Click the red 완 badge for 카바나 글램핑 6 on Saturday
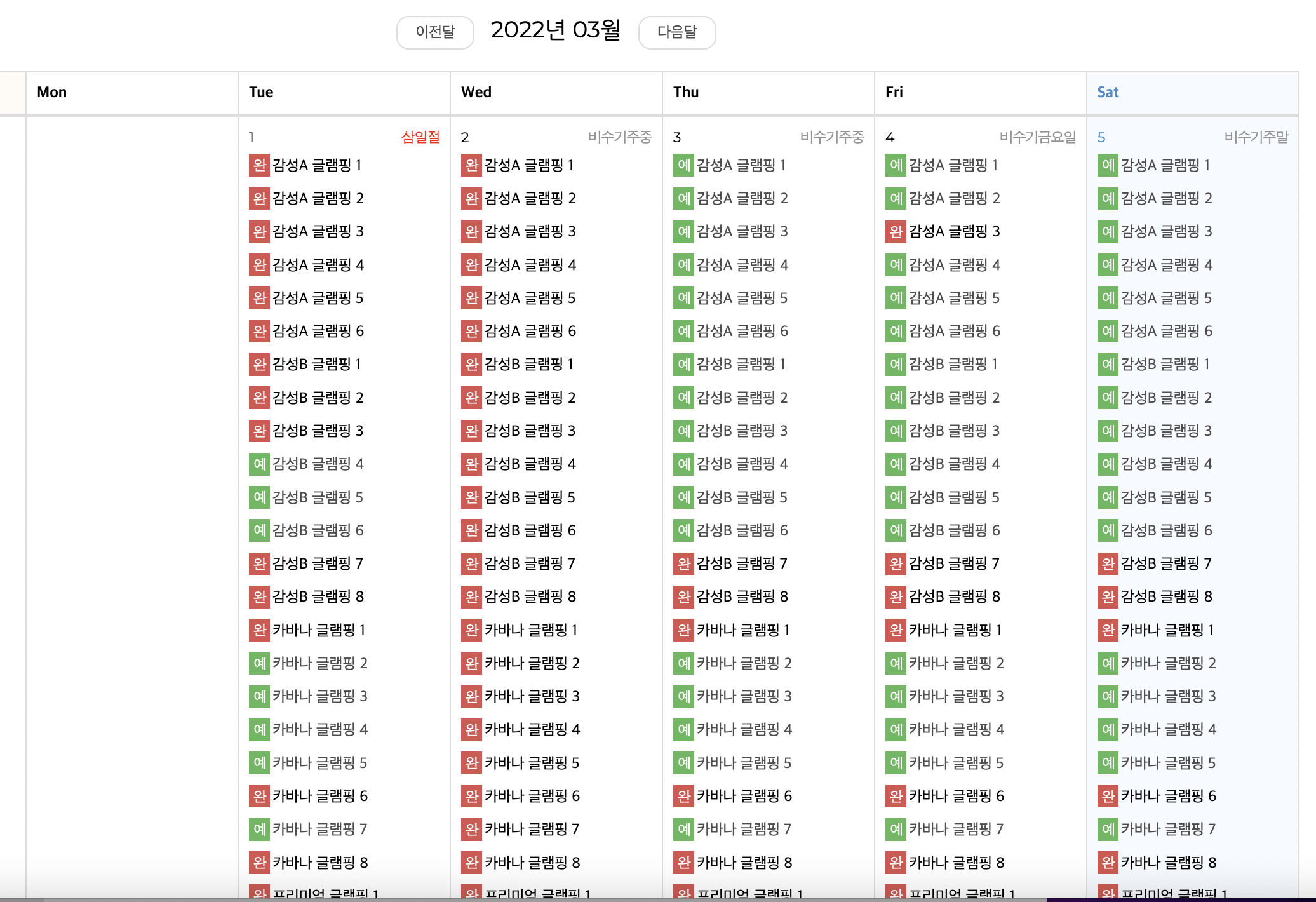Screen dimensions: 1316x902 pos(1108,797)
